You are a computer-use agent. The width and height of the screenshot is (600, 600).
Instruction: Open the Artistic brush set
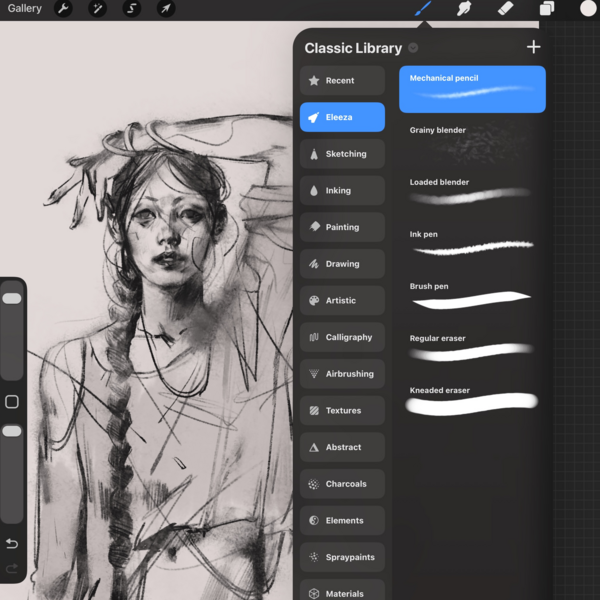tap(342, 300)
